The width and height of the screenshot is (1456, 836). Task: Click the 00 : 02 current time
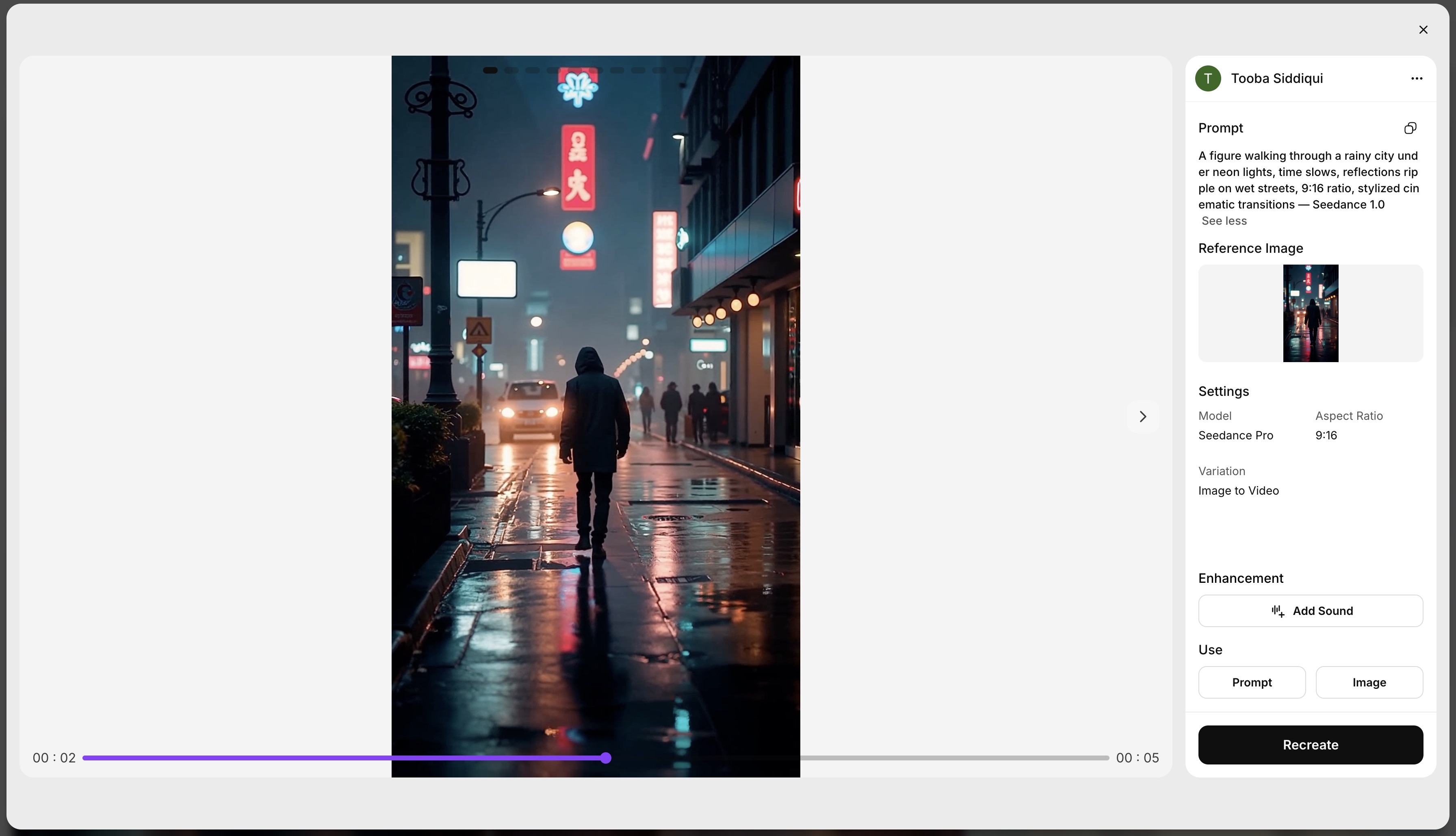[x=54, y=758]
